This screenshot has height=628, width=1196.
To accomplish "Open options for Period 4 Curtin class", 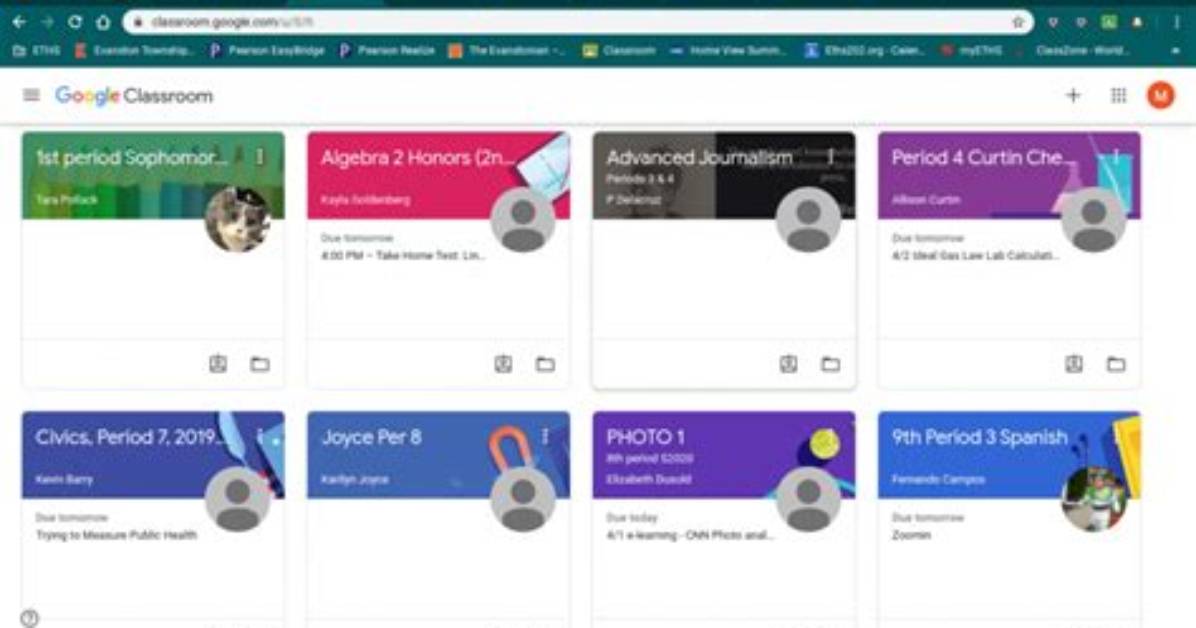I will point(1115,156).
